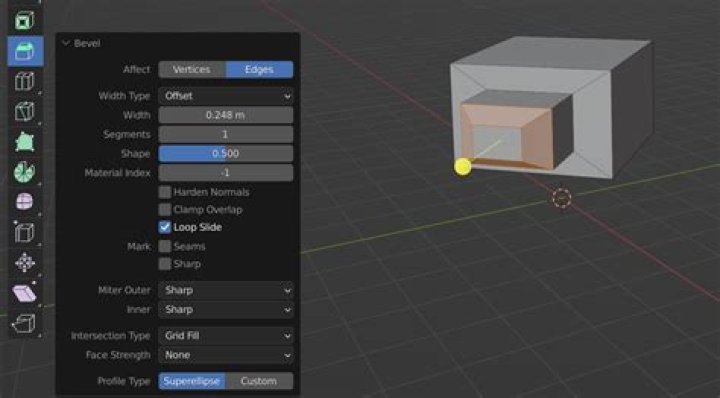Choose Custom profile type
Viewport: 720px width, 398px height.
click(x=259, y=381)
